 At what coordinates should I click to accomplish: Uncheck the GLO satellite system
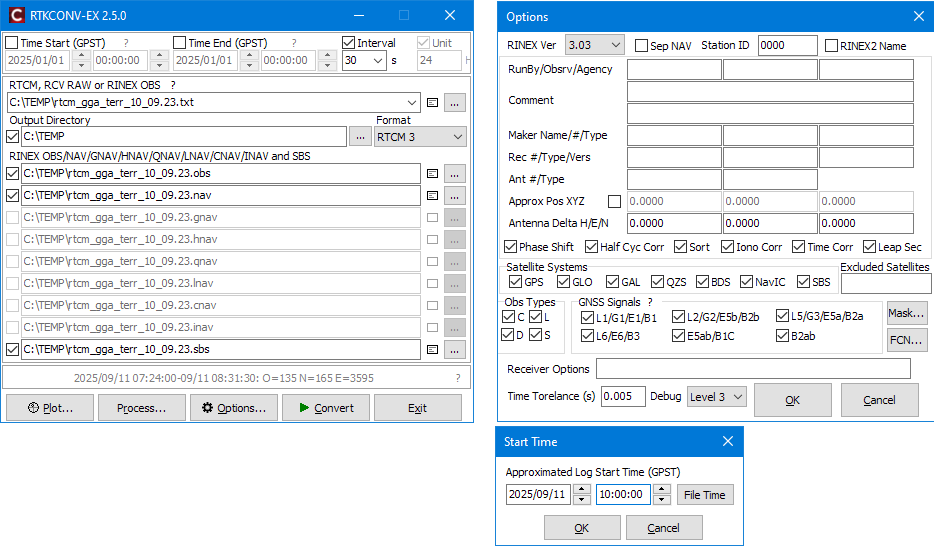pos(563,282)
